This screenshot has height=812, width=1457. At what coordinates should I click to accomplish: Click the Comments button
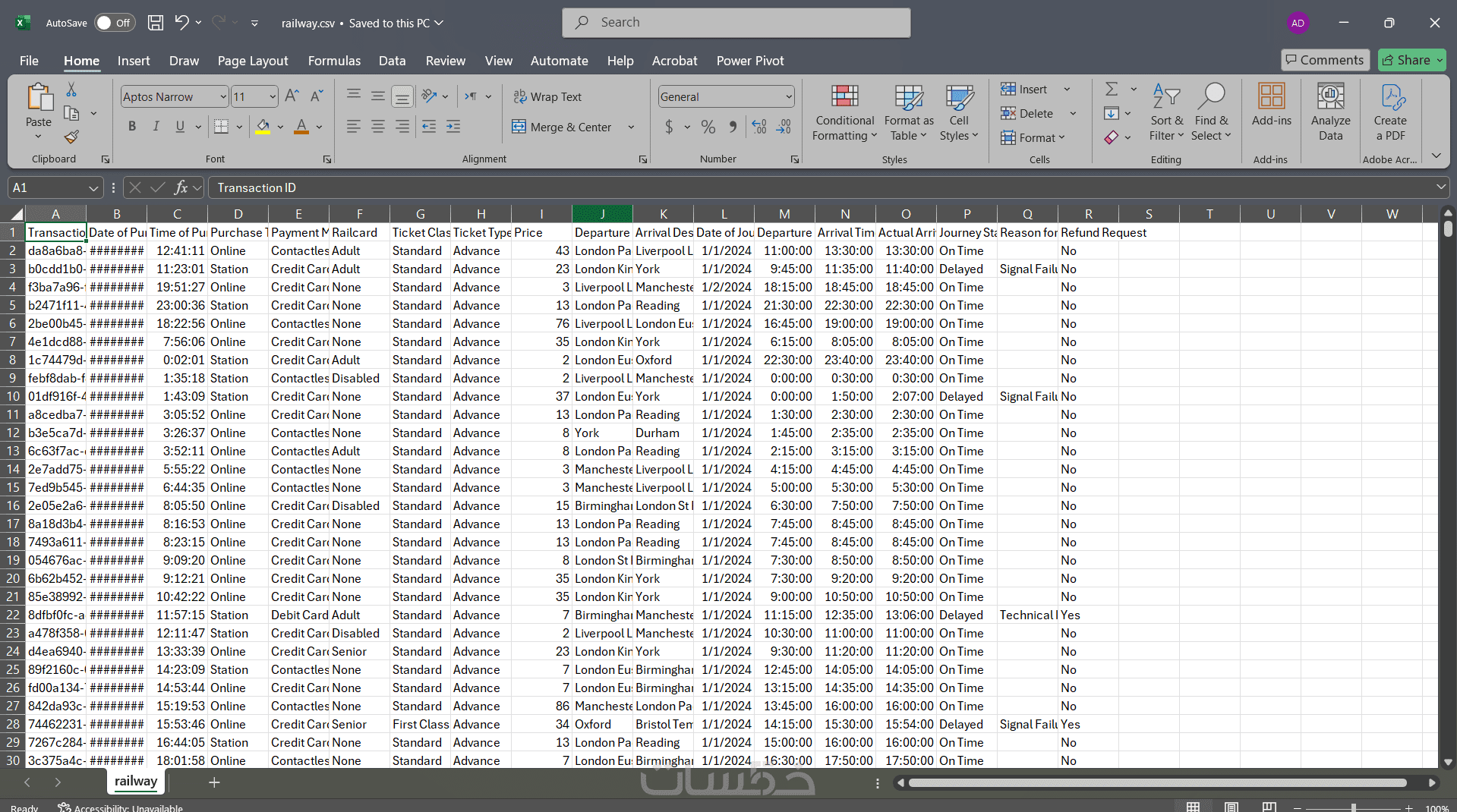[x=1325, y=60]
